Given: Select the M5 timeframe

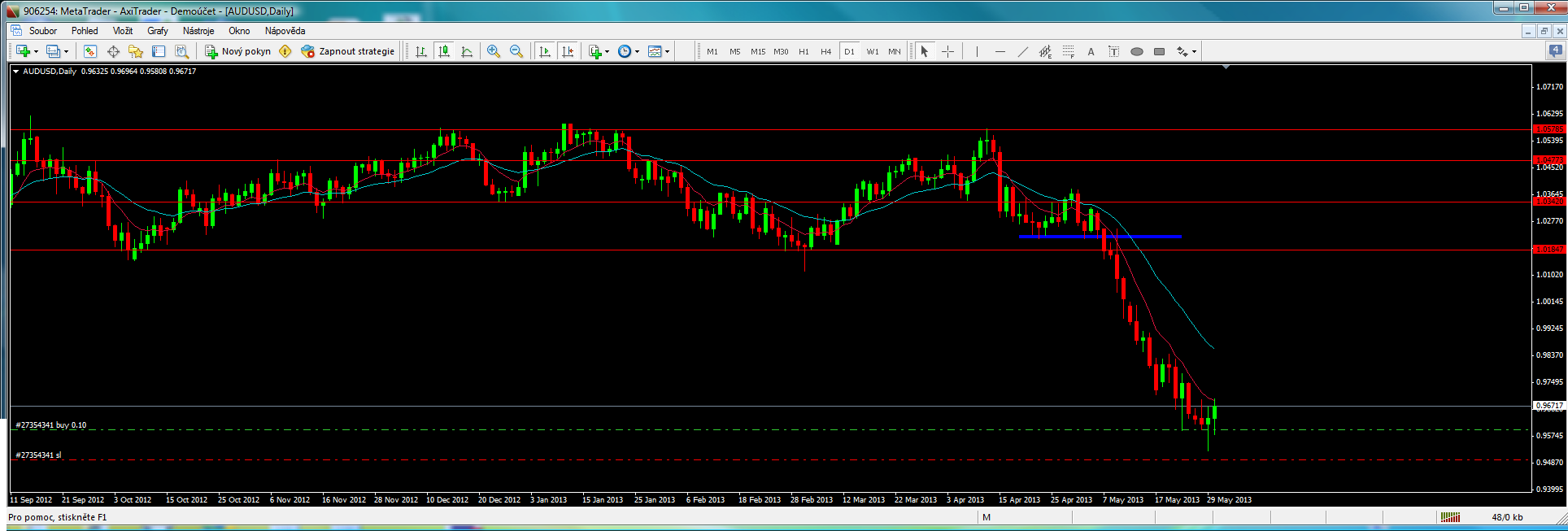Looking at the screenshot, I should 735,51.
